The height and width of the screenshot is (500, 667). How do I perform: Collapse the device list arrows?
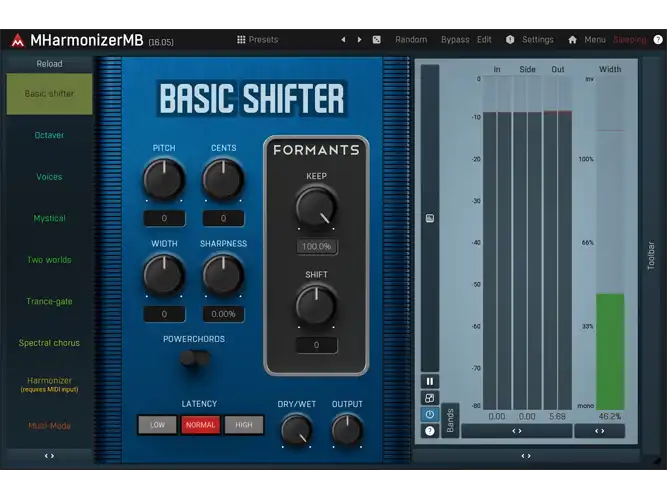click(49, 456)
